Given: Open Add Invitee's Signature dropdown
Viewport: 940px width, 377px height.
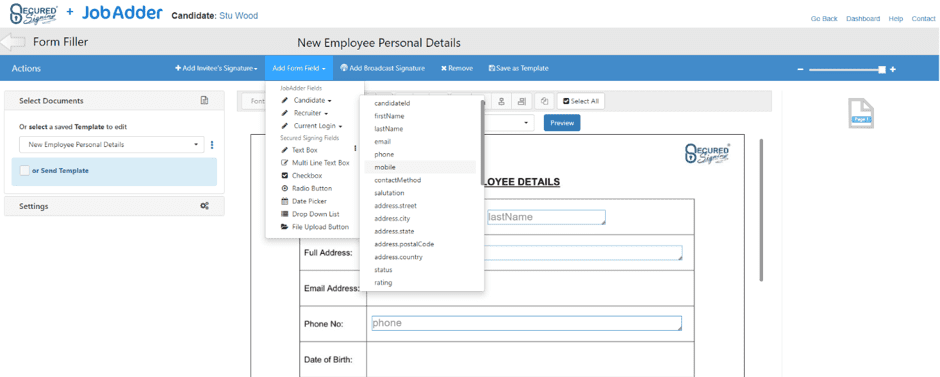Looking at the screenshot, I should [x=216, y=68].
